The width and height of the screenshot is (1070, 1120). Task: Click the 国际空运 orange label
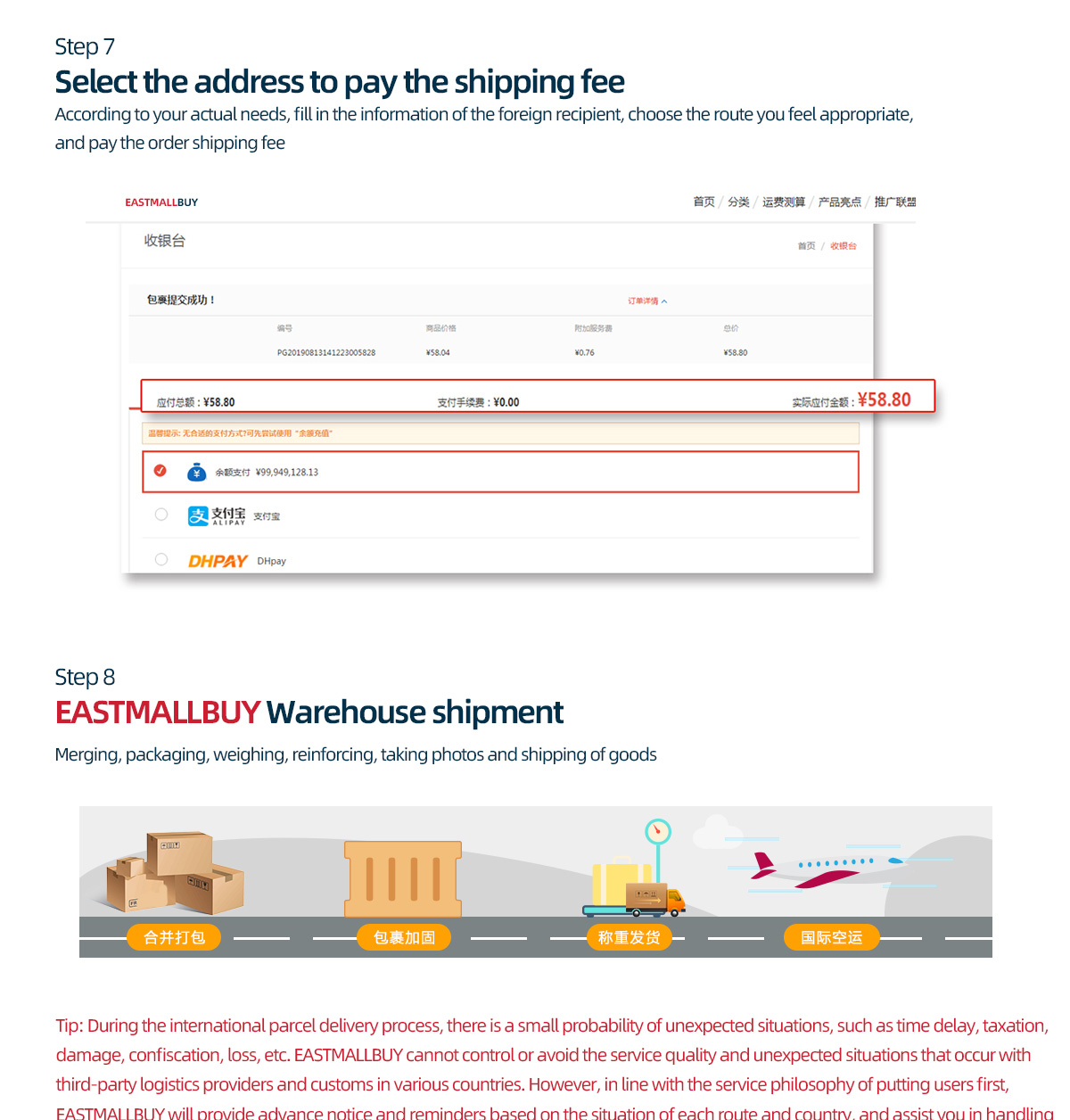click(831, 937)
